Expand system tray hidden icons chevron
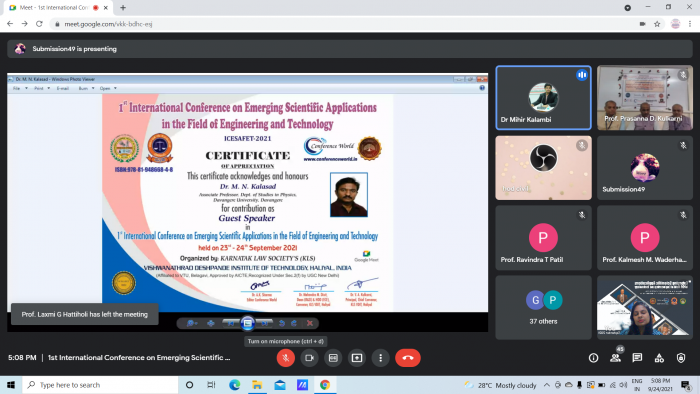The image size is (700, 394). click(x=547, y=385)
